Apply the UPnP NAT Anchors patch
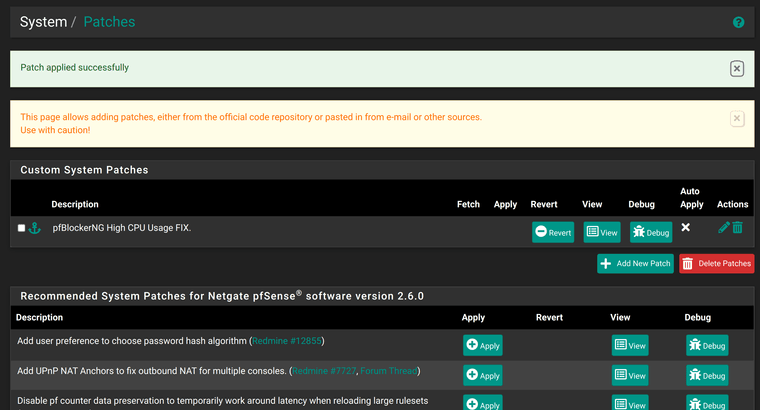 point(483,375)
